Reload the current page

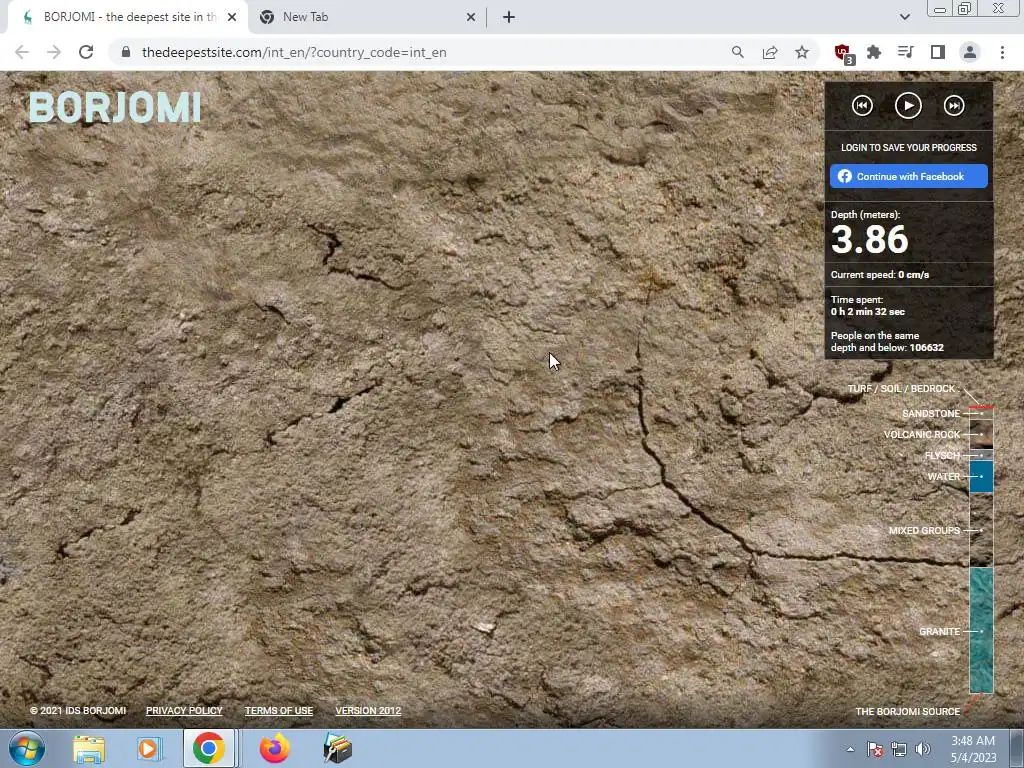pyautogui.click(x=86, y=52)
